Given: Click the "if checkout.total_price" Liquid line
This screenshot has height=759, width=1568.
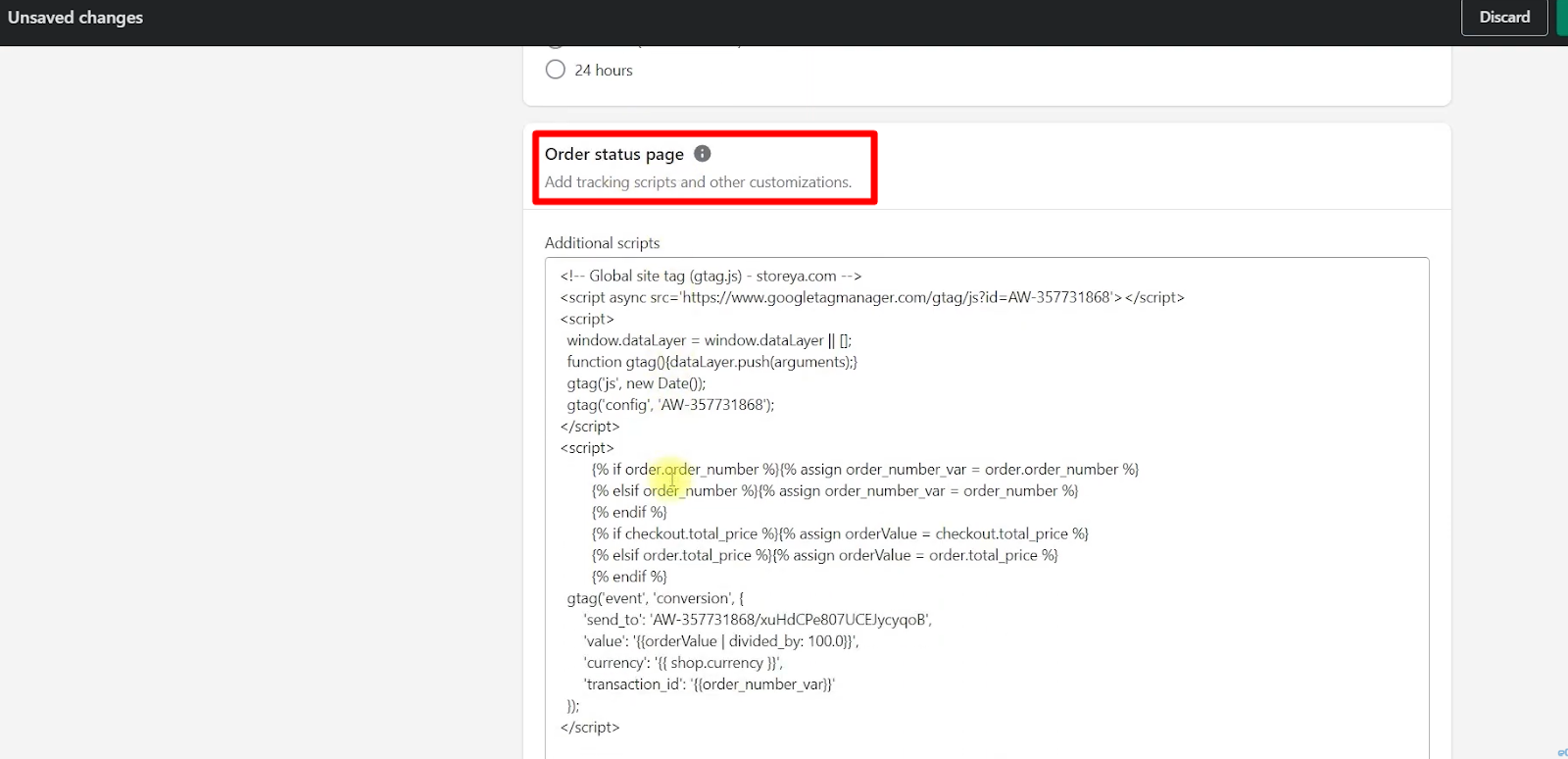Looking at the screenshot, I should pos(840,534).
